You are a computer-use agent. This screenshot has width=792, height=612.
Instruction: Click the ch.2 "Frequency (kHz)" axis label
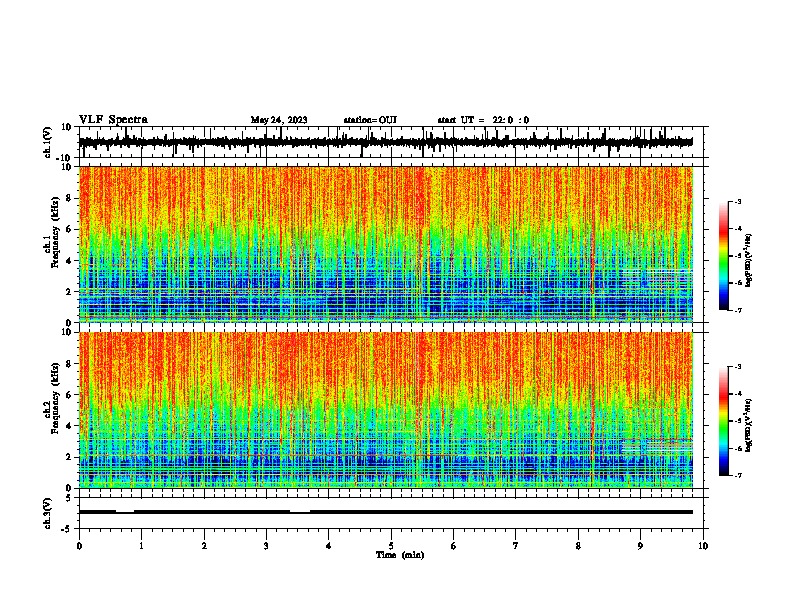[55, 398]
